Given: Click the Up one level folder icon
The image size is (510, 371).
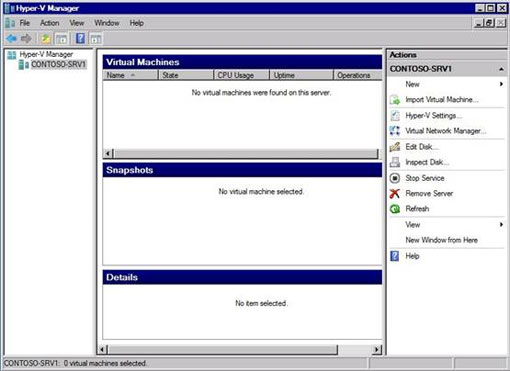Looking at the screenshot, I should (46, 39).
